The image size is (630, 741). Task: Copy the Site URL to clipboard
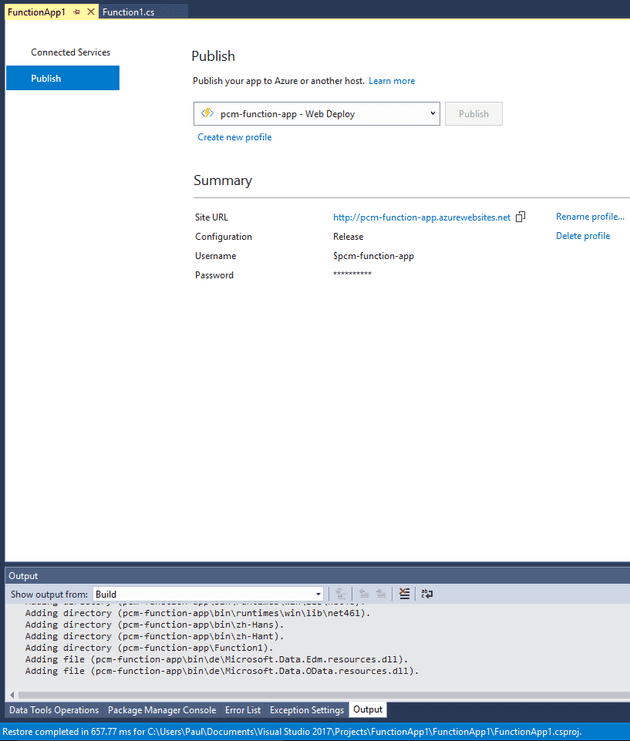tap(520, 217)
